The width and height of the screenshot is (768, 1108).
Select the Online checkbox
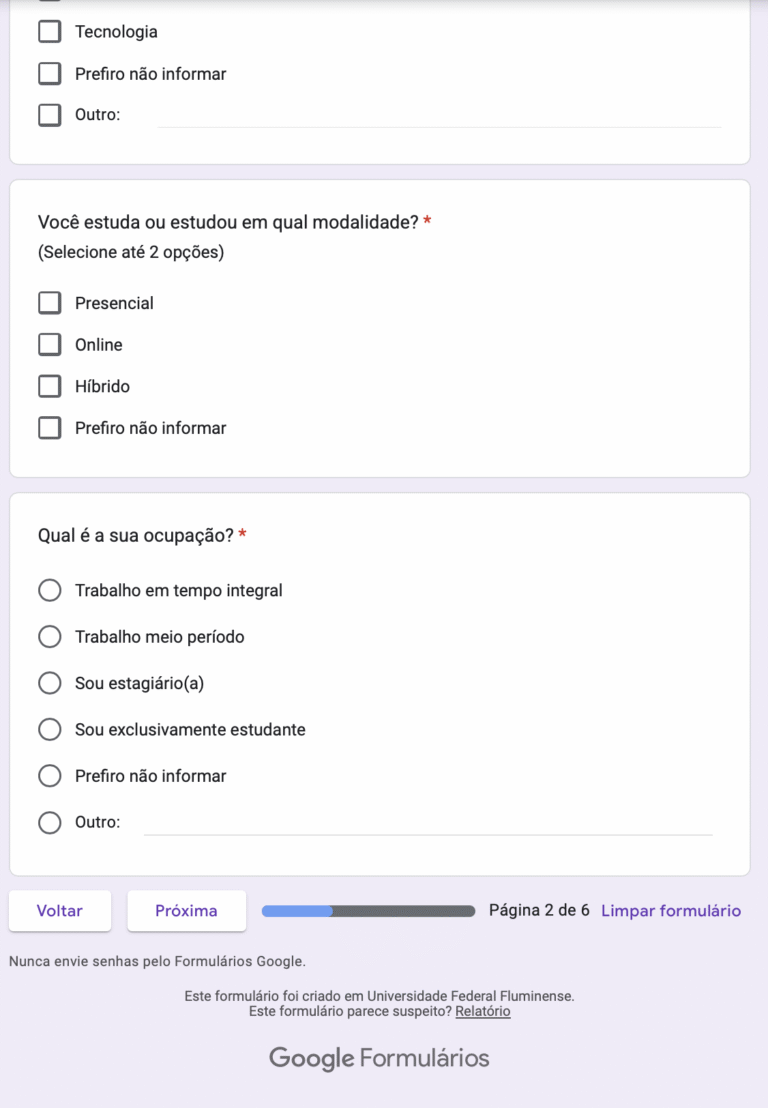point(50,345)
